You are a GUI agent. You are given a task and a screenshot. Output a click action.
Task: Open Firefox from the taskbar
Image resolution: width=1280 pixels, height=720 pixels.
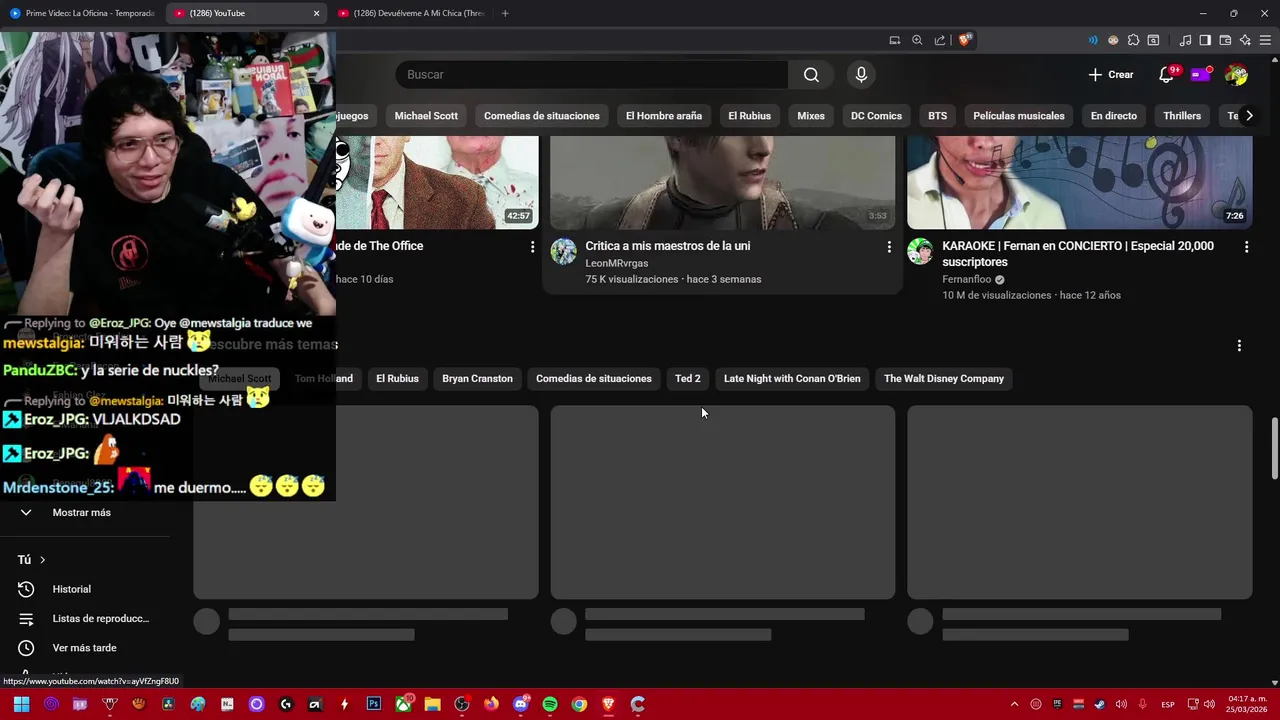pyautogui.click(x=491, y=704)
